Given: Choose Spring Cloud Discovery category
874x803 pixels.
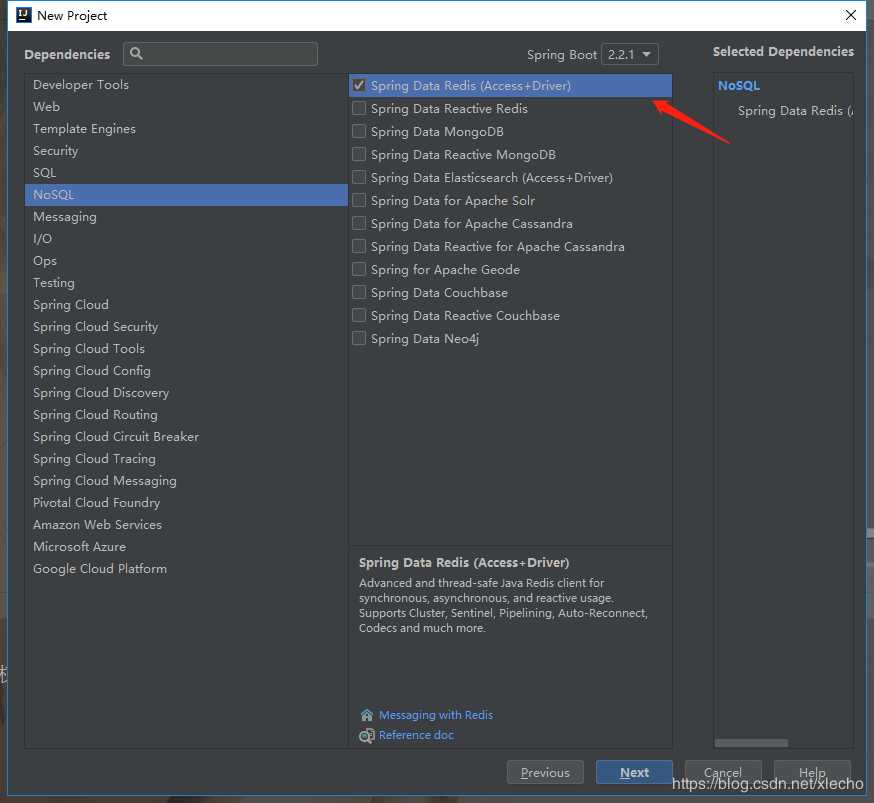Looking at the screenshot, I should coord(186,393).
